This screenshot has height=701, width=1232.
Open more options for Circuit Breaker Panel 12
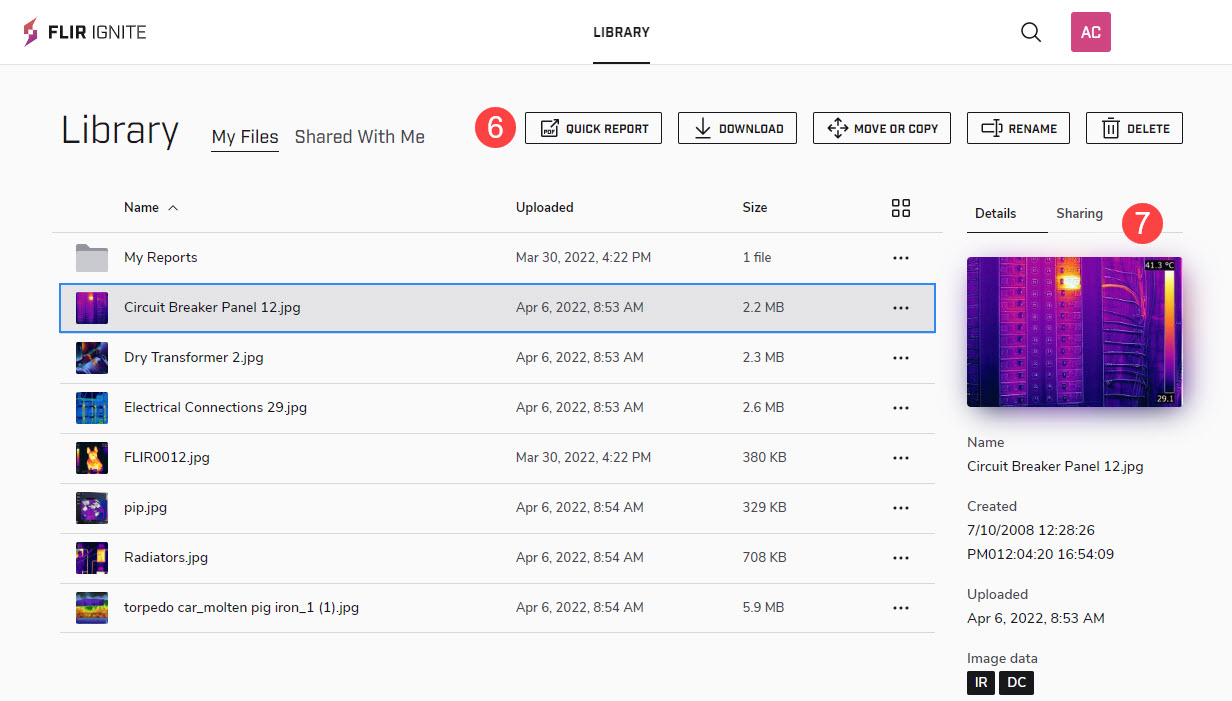pos(901,308)
